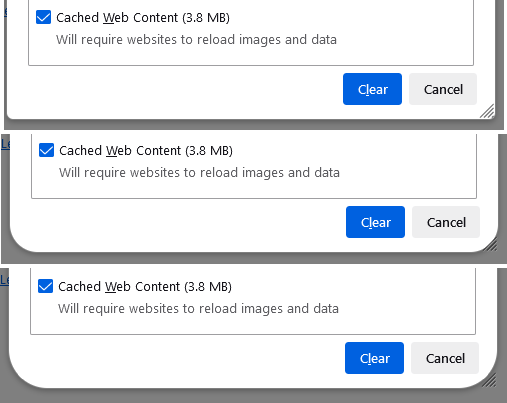Dismiss the topmost dialog with Cancel
The width and height of the screenshot is (507, 403).
[443, 89]
